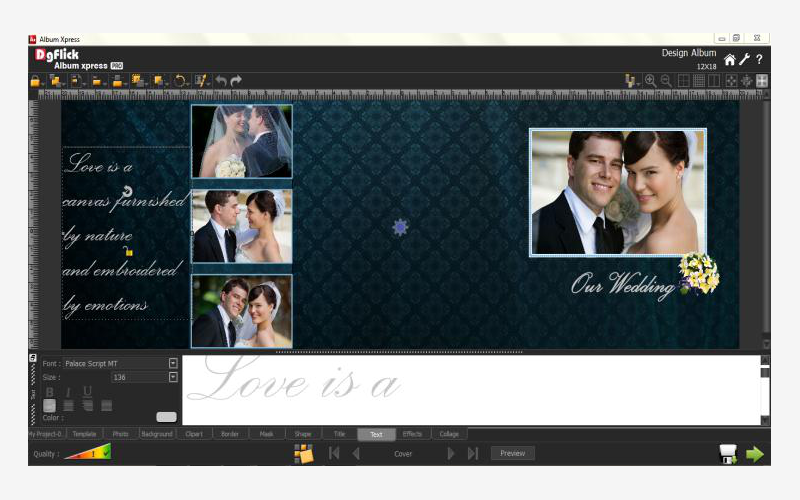
Task: Switch to the Photo tab
Action: [120, 434]
